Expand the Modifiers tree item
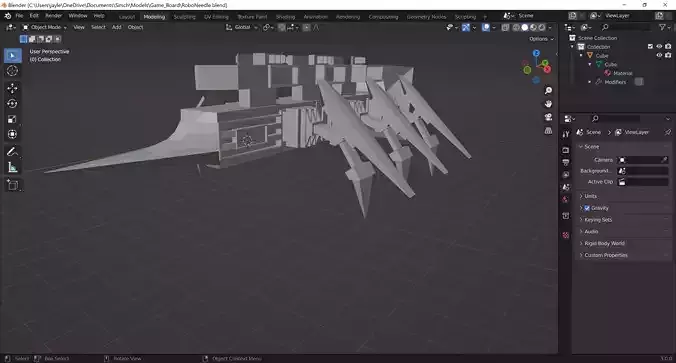The image size is (676, 363). click(x=590, y=82)
